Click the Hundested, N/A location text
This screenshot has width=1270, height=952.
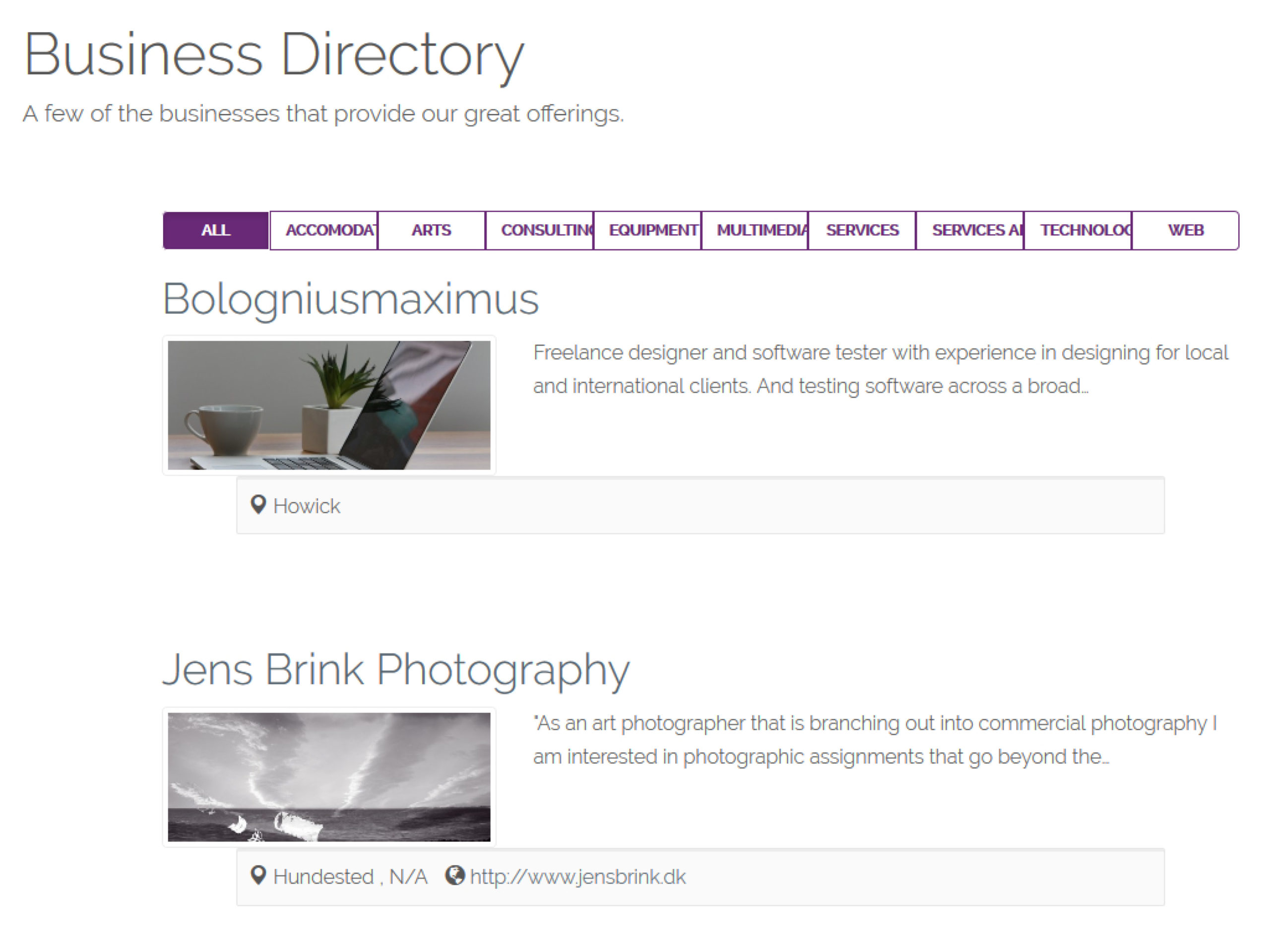click(x=350, y=877)
